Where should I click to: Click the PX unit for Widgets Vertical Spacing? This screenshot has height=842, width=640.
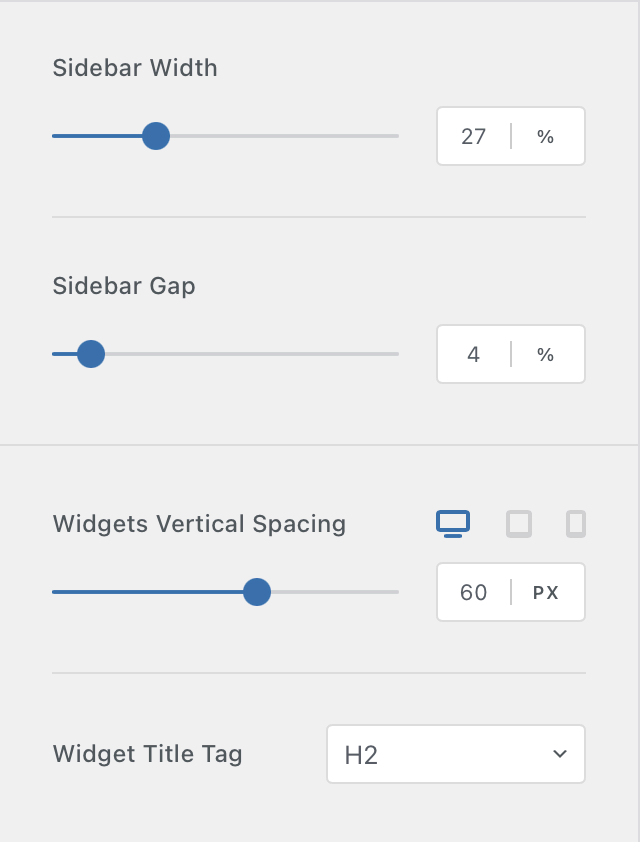pos(546,592)
